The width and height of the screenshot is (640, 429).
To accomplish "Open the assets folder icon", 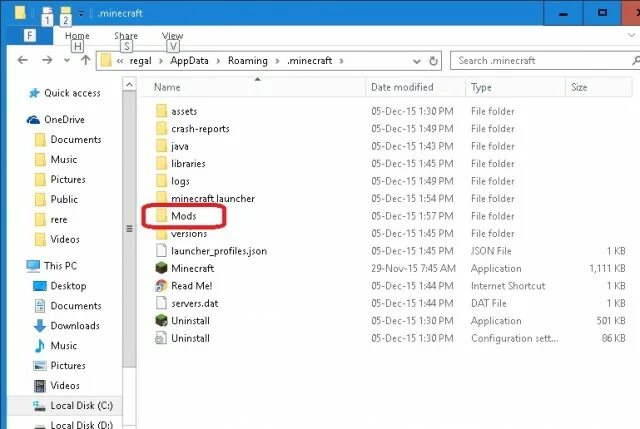I will [162, 111].
